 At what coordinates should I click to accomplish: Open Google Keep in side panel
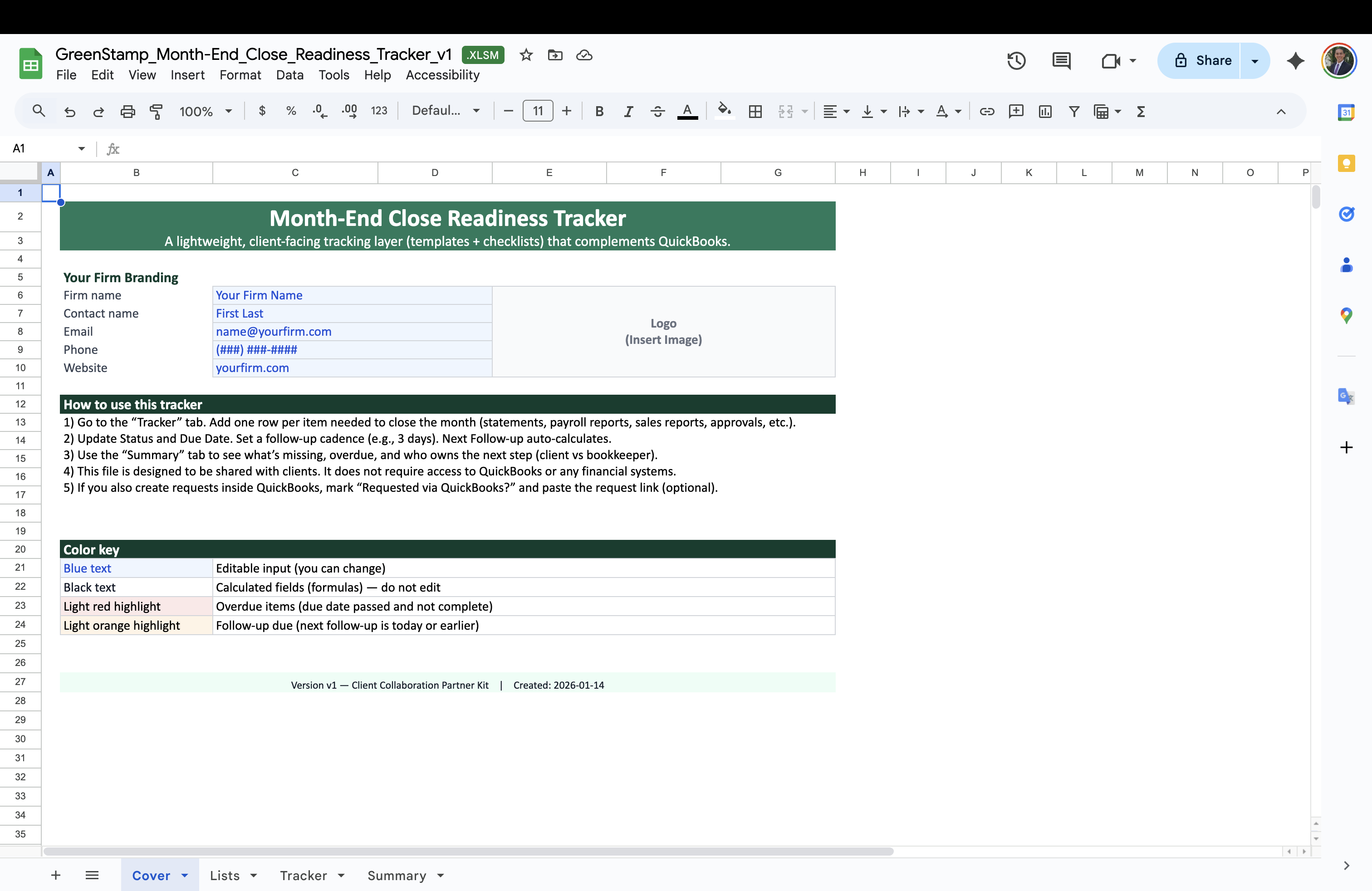tap(1346, 164)
